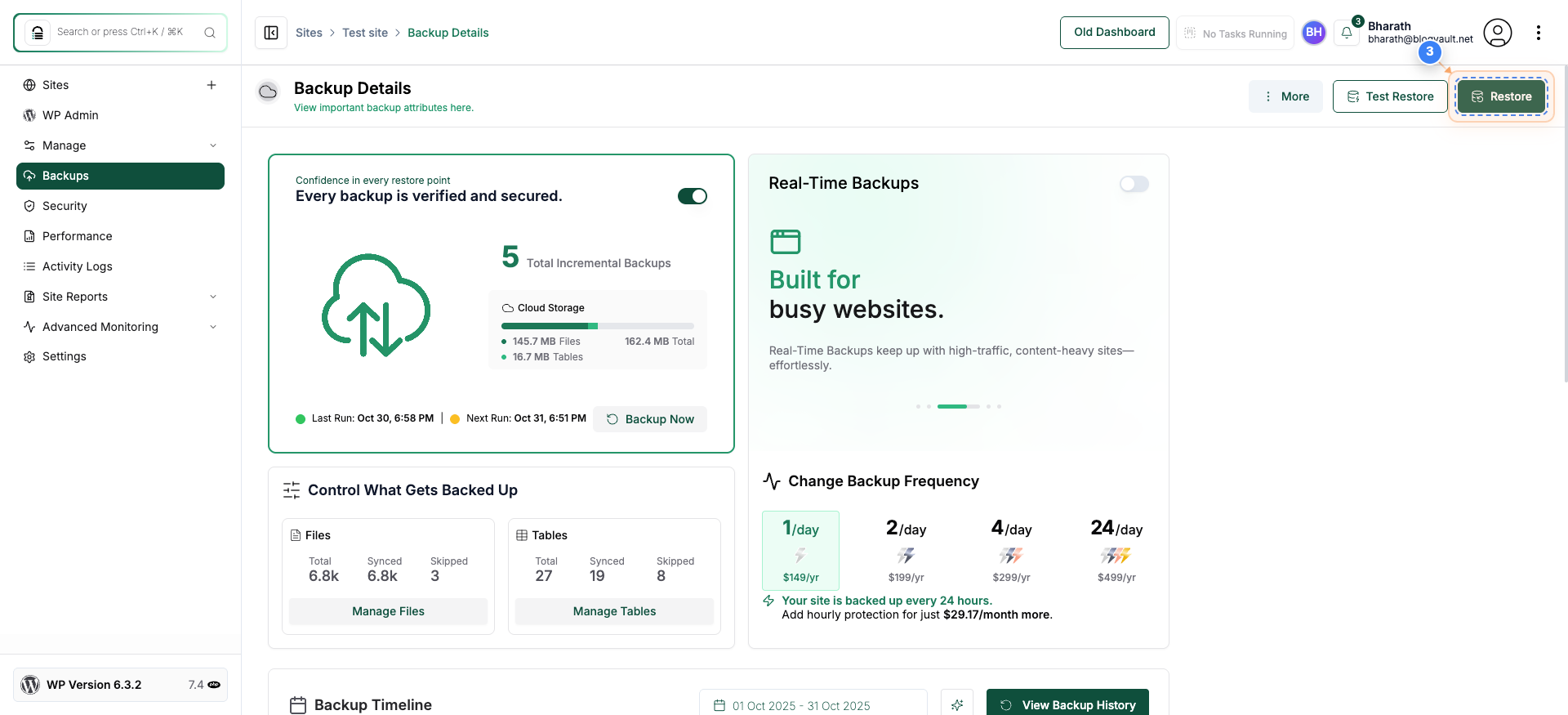The width and height of the screenshot is (1568, 715).
Task: Click the search magnifier icon
Action: pos(210,33)
